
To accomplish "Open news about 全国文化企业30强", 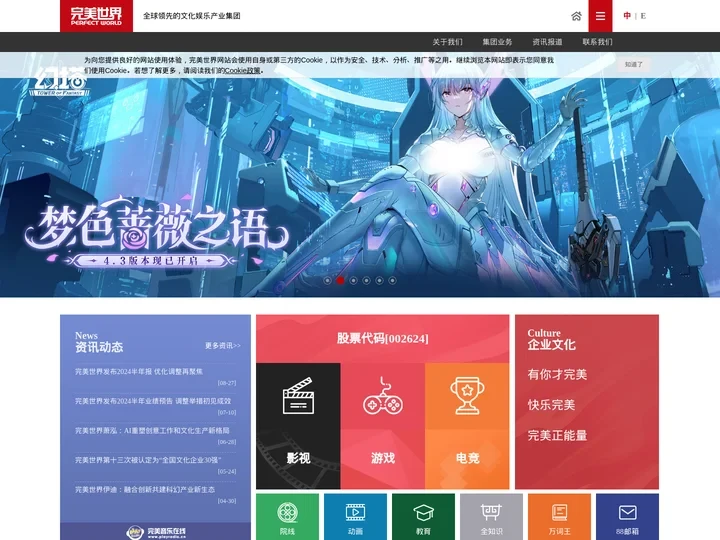I will click(148, 460).
